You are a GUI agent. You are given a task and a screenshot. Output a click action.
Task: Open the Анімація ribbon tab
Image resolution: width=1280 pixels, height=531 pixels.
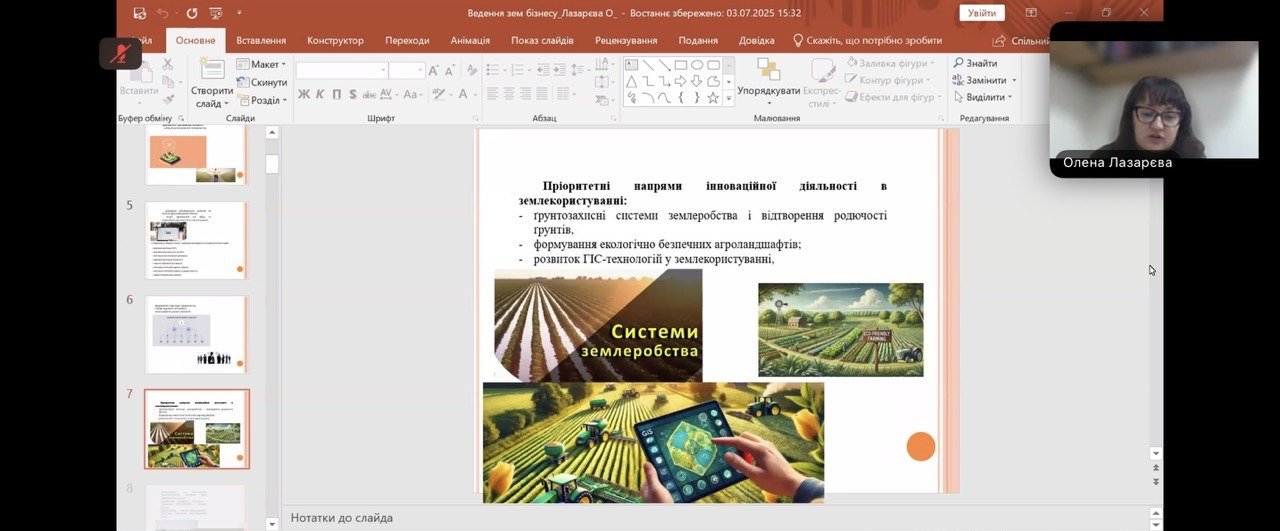pos(470,40)
